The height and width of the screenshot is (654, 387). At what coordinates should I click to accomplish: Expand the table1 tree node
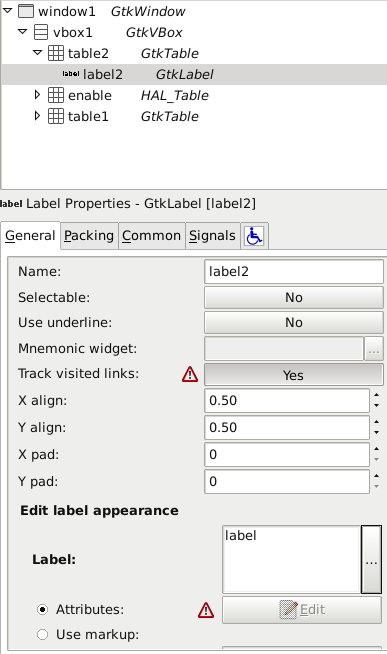(x=38, y=116)
